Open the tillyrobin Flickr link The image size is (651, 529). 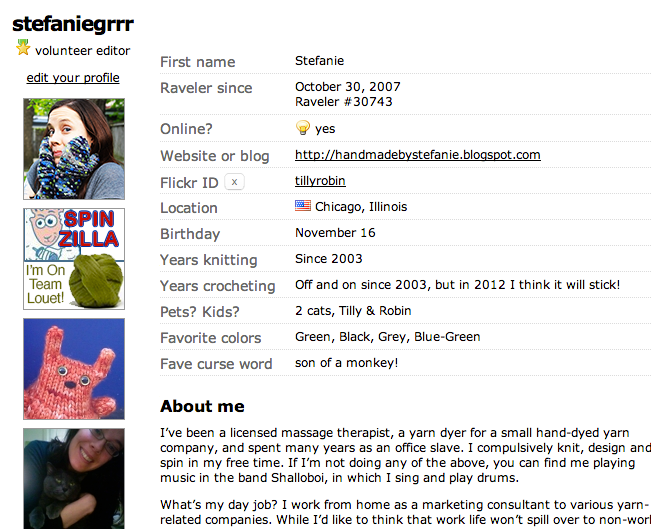320,181
